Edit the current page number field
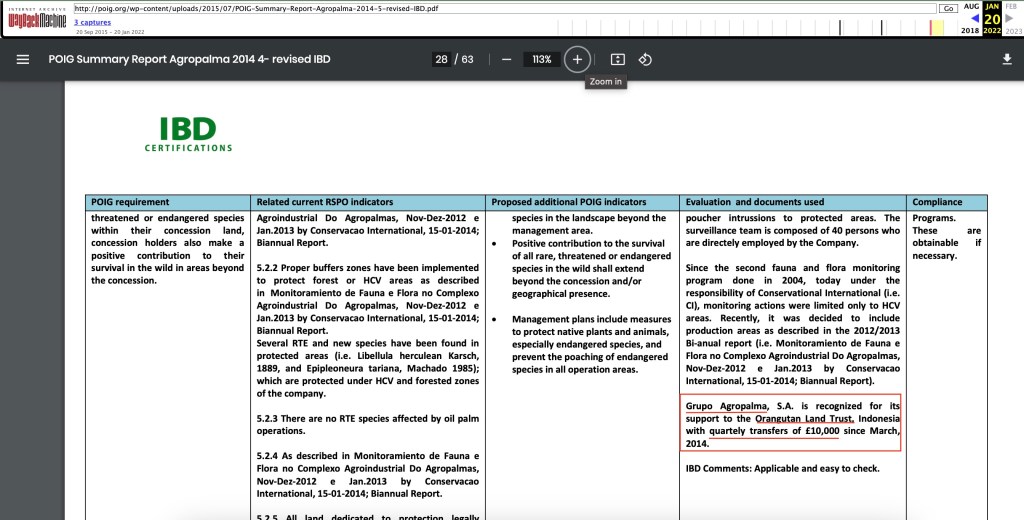 (x=441, y=59)
